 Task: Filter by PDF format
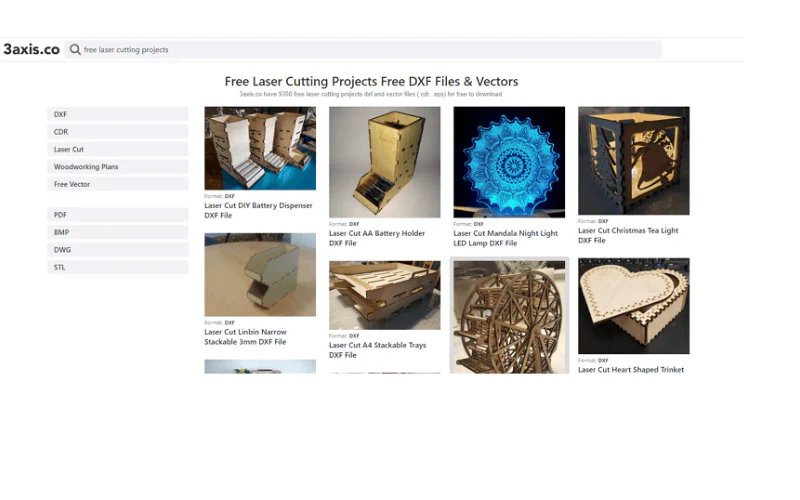click(118, 215)
